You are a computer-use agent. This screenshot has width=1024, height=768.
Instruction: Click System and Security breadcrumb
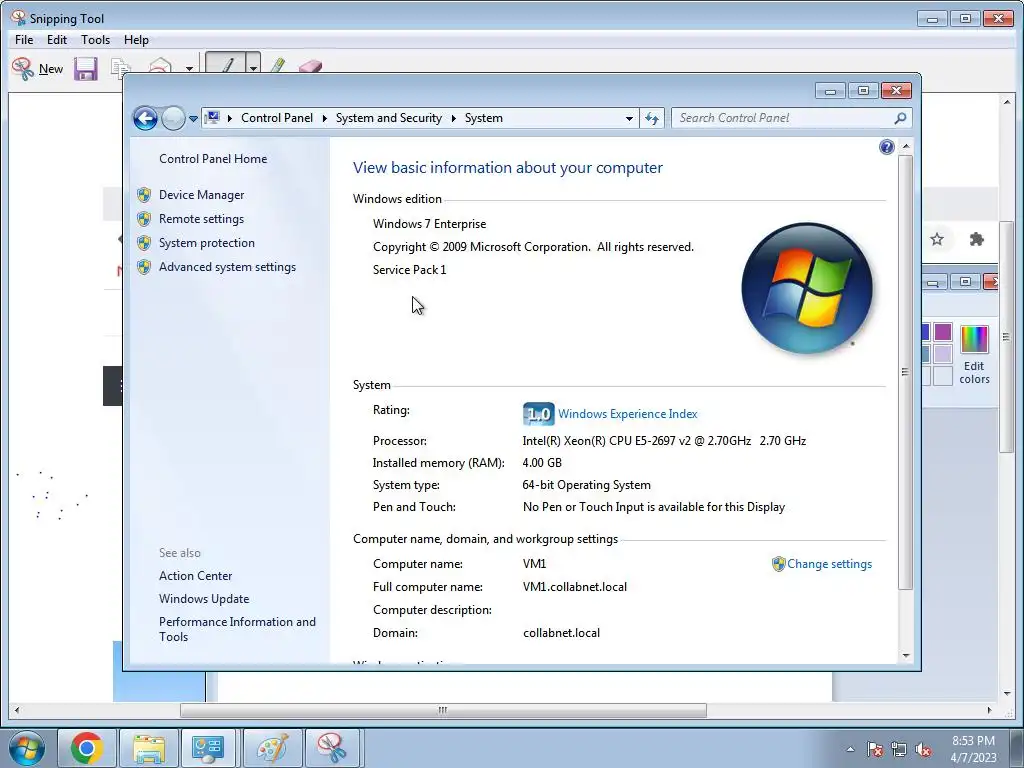(389, 118)
